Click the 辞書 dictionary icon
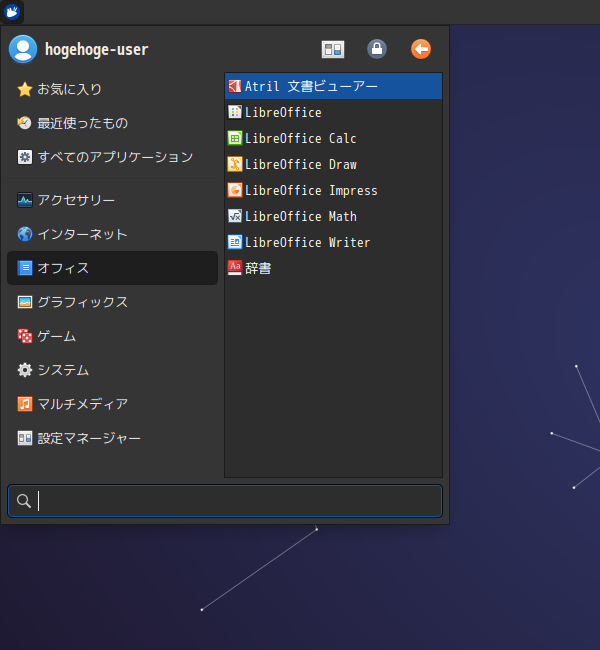 tap(235, 268)
